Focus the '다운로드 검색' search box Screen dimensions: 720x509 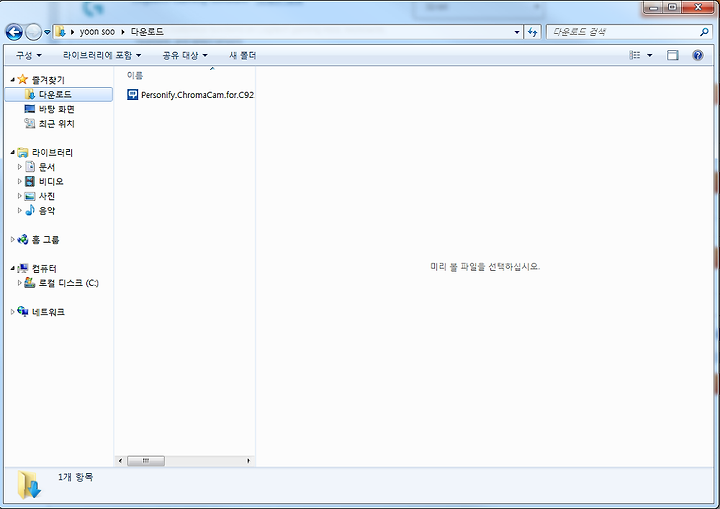coord(622,32)
